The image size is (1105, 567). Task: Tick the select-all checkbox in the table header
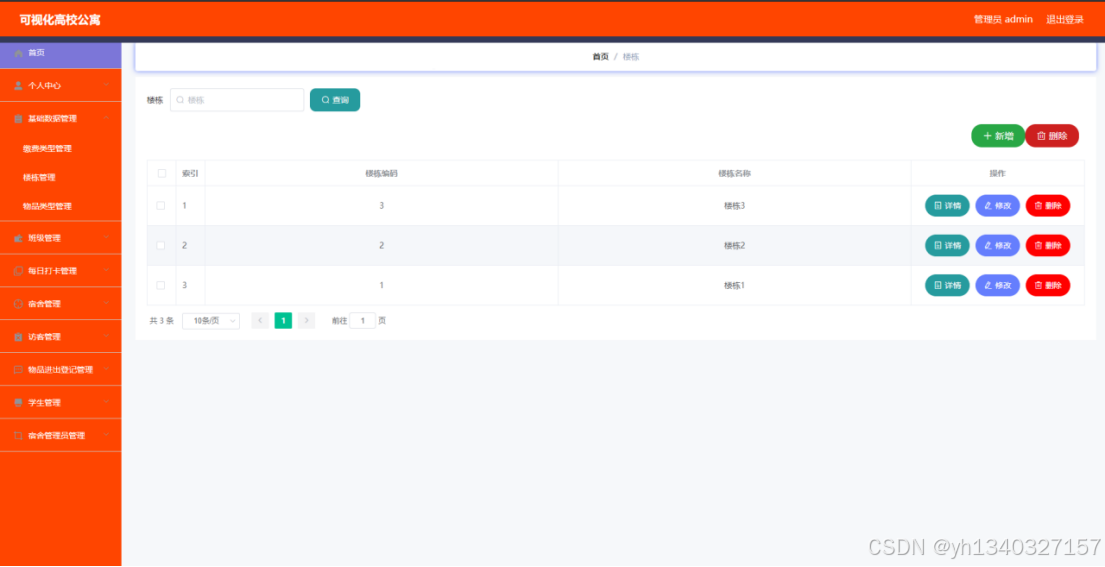(162, 173)
